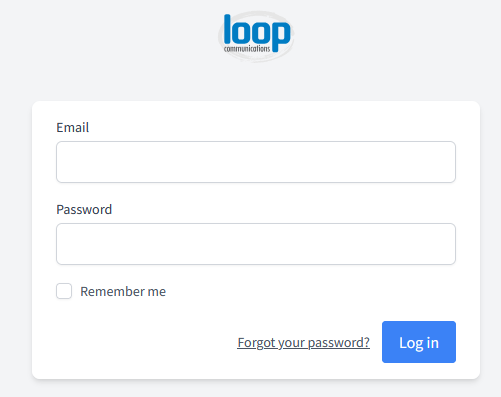Viewport: 501px width, 397px height.
Task: Place the cursor in the Password text box
Action: (256, 244)
